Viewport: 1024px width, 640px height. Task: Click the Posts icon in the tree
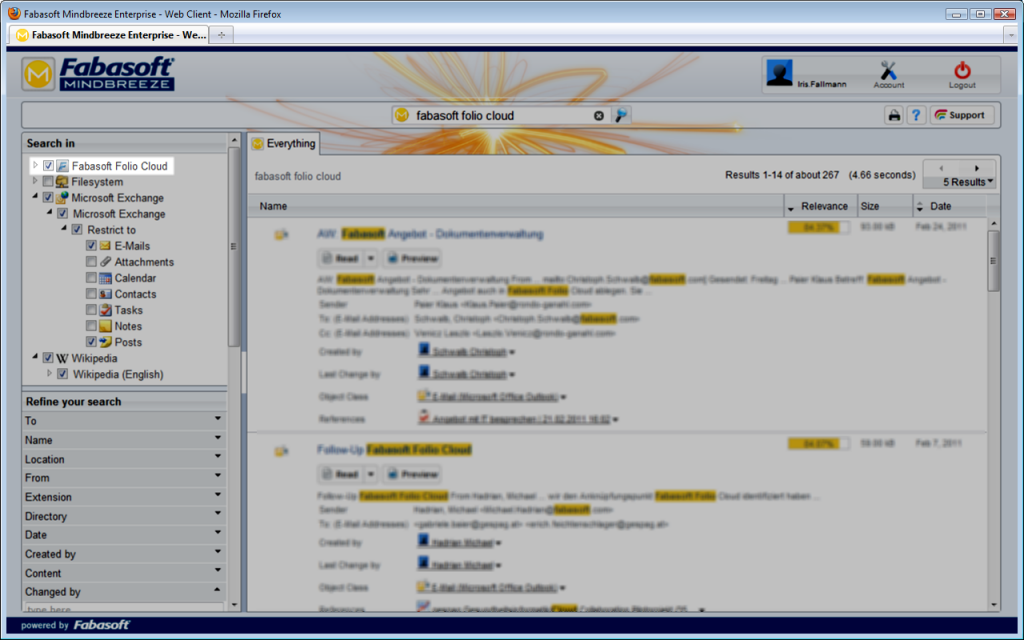(105, 342)
